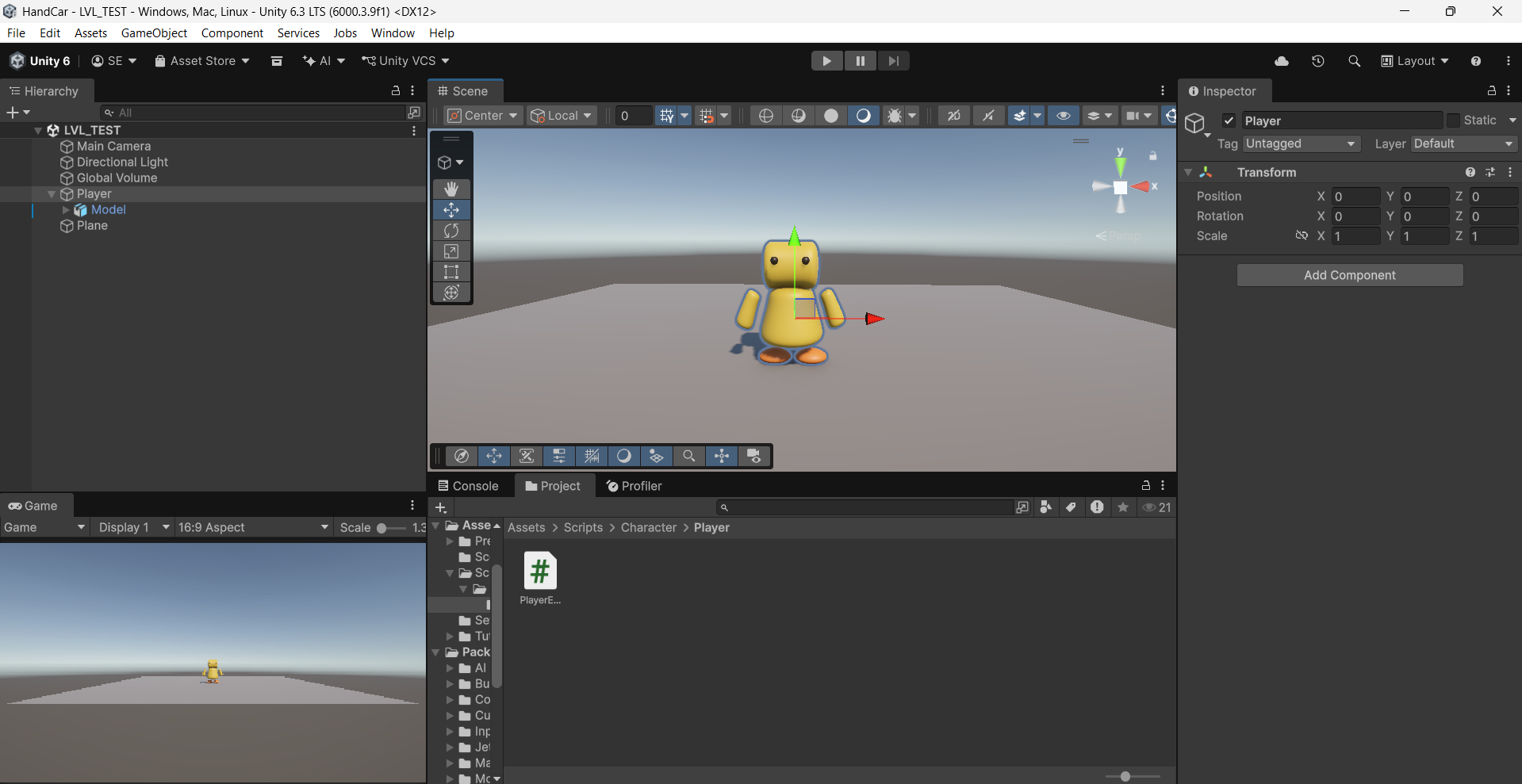This screenshot has height=784, width=1522.
Task: Select the Hand view tool
Action: 451,189
